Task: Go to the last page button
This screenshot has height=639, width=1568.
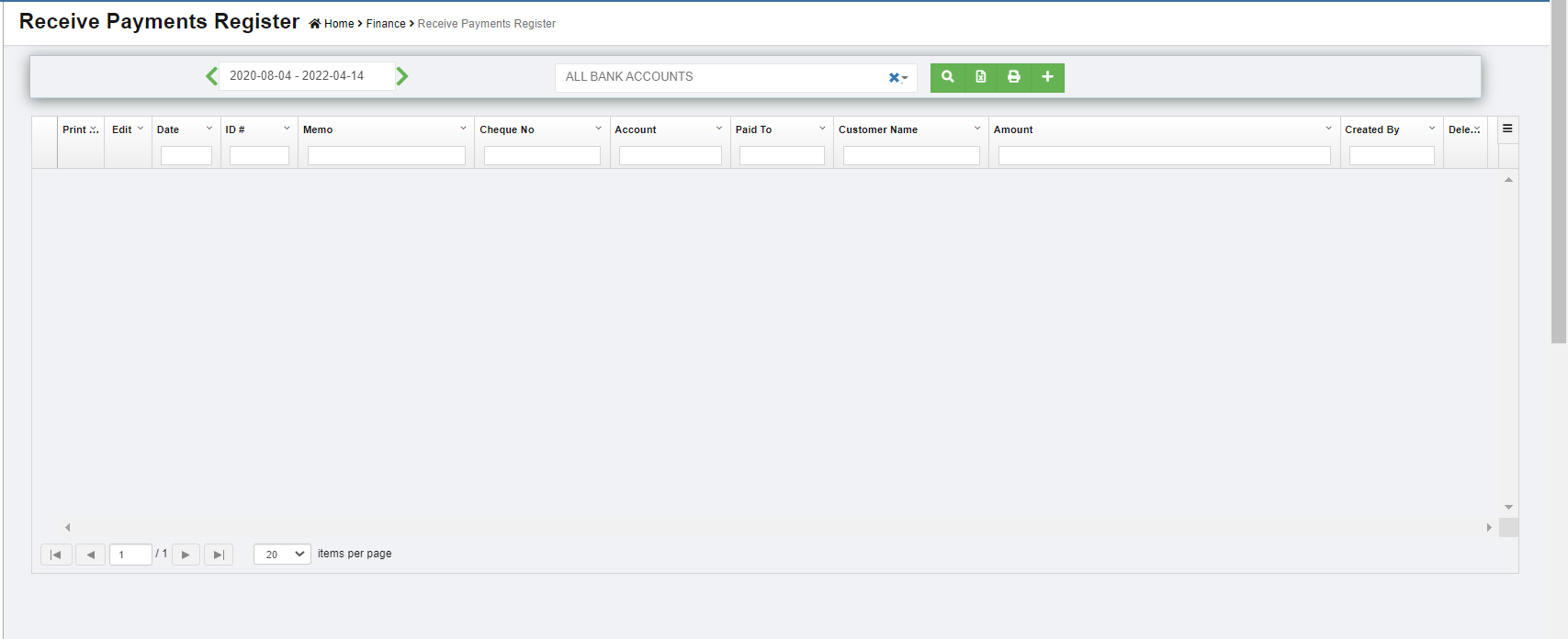Action: tap(219, 555)
